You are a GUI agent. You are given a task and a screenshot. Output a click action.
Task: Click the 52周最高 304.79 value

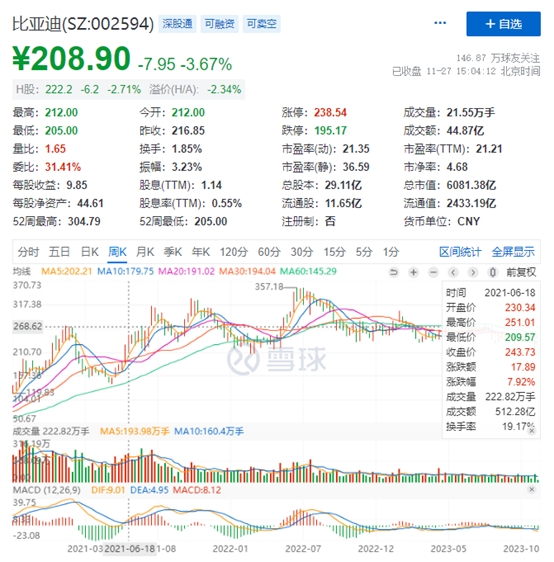tap(84, 222)
